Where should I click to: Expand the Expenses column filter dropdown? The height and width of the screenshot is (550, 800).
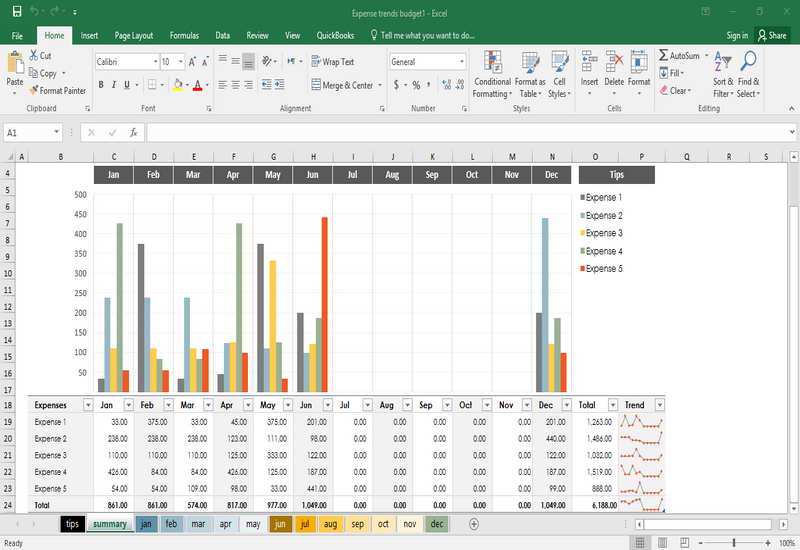87,405
